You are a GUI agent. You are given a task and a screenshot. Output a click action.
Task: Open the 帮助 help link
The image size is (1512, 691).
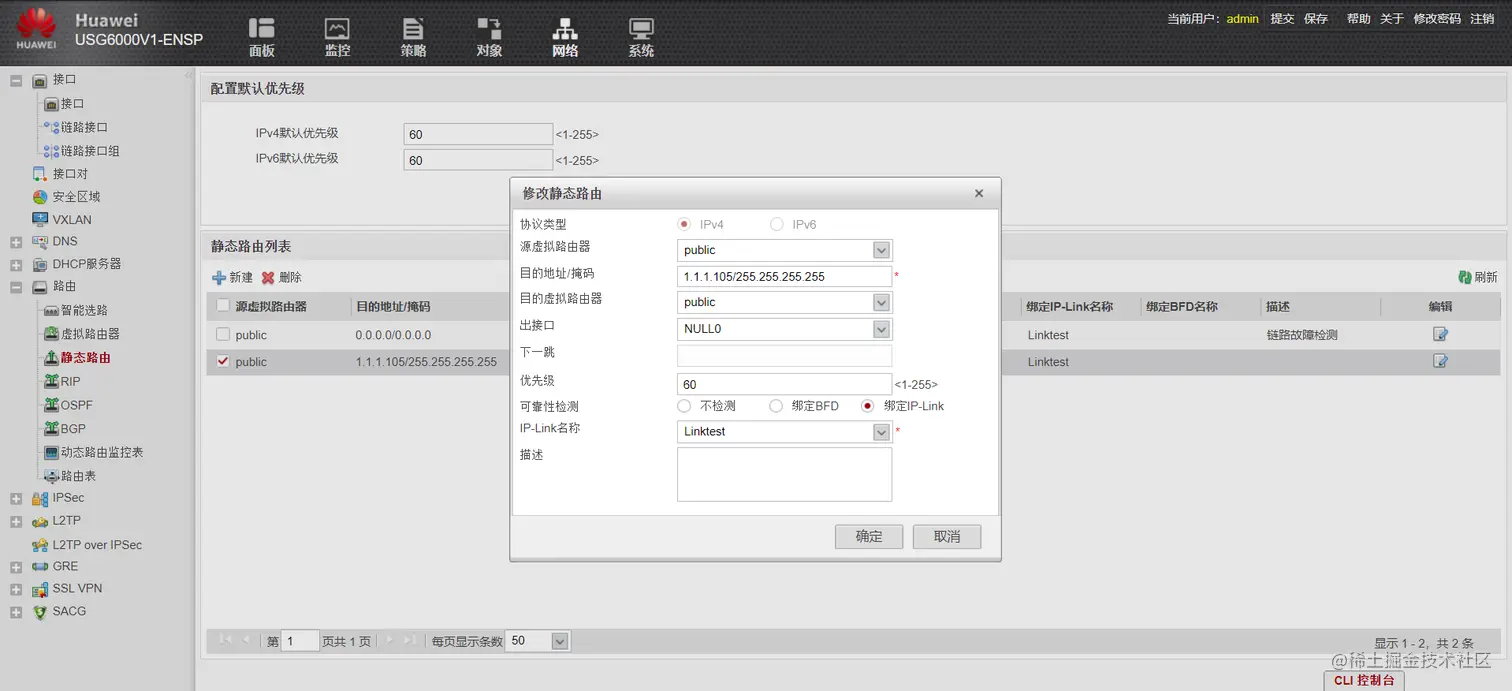(1358, 19)
